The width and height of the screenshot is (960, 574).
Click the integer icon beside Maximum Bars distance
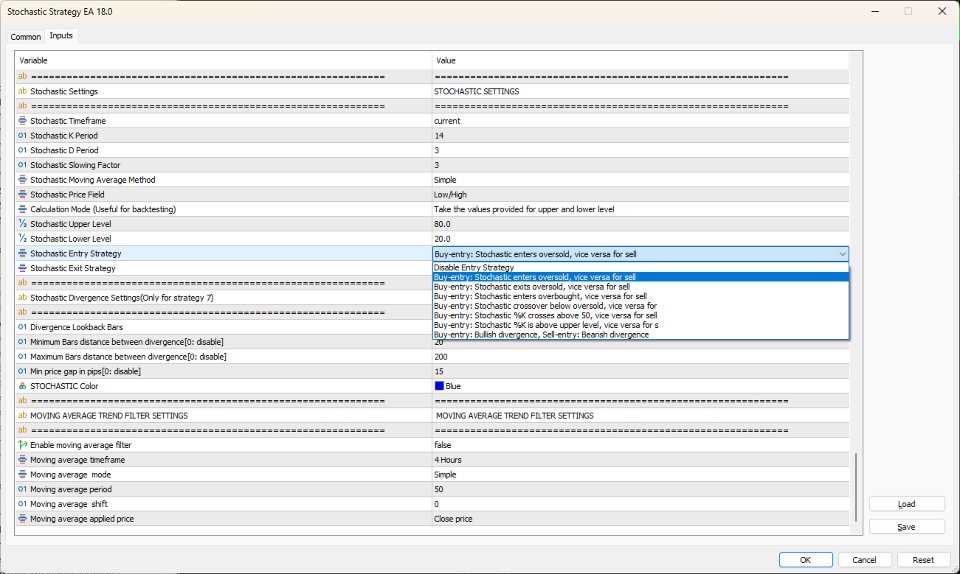click(23, 356)
